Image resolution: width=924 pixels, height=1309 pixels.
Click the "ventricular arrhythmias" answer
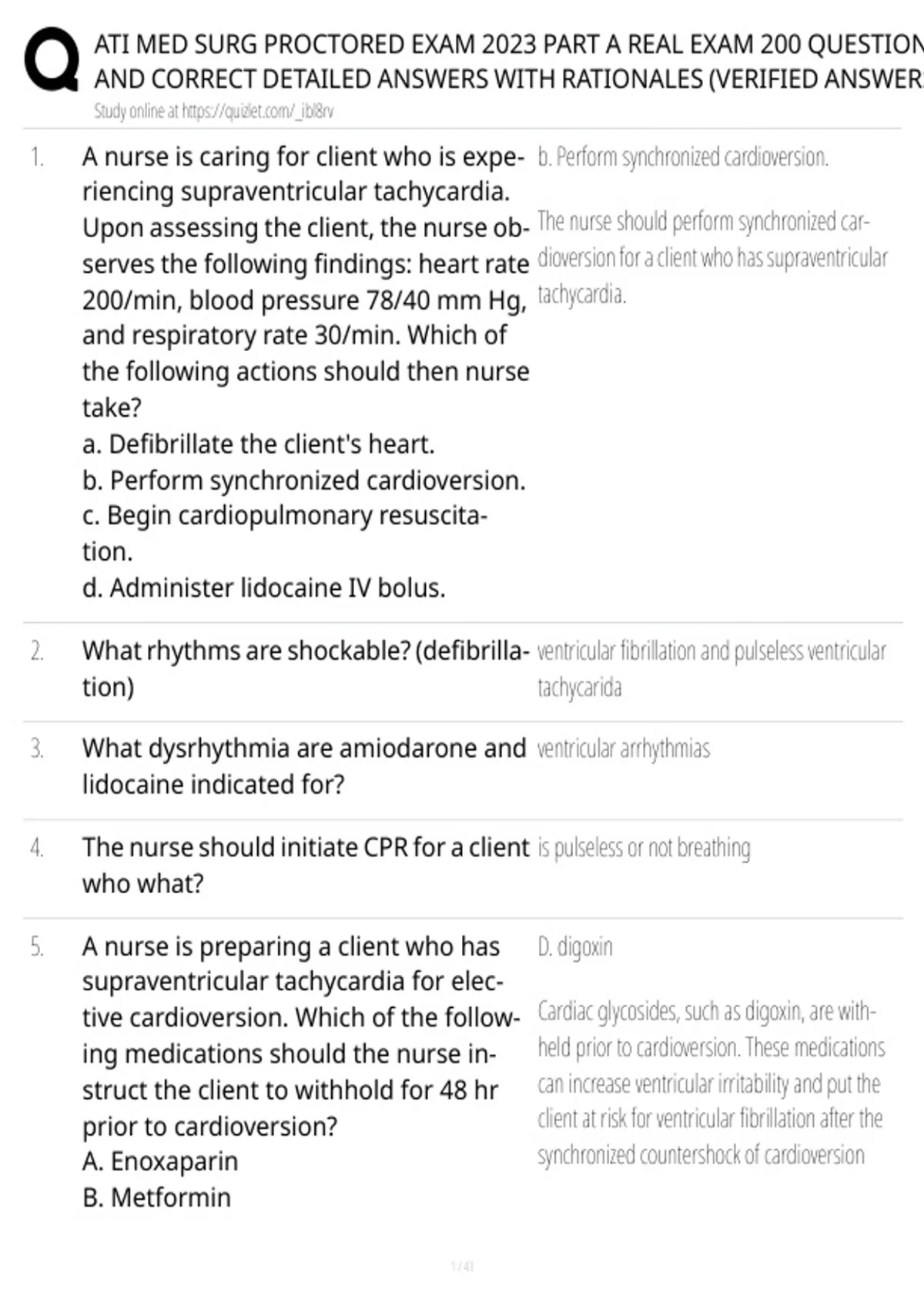623,748
